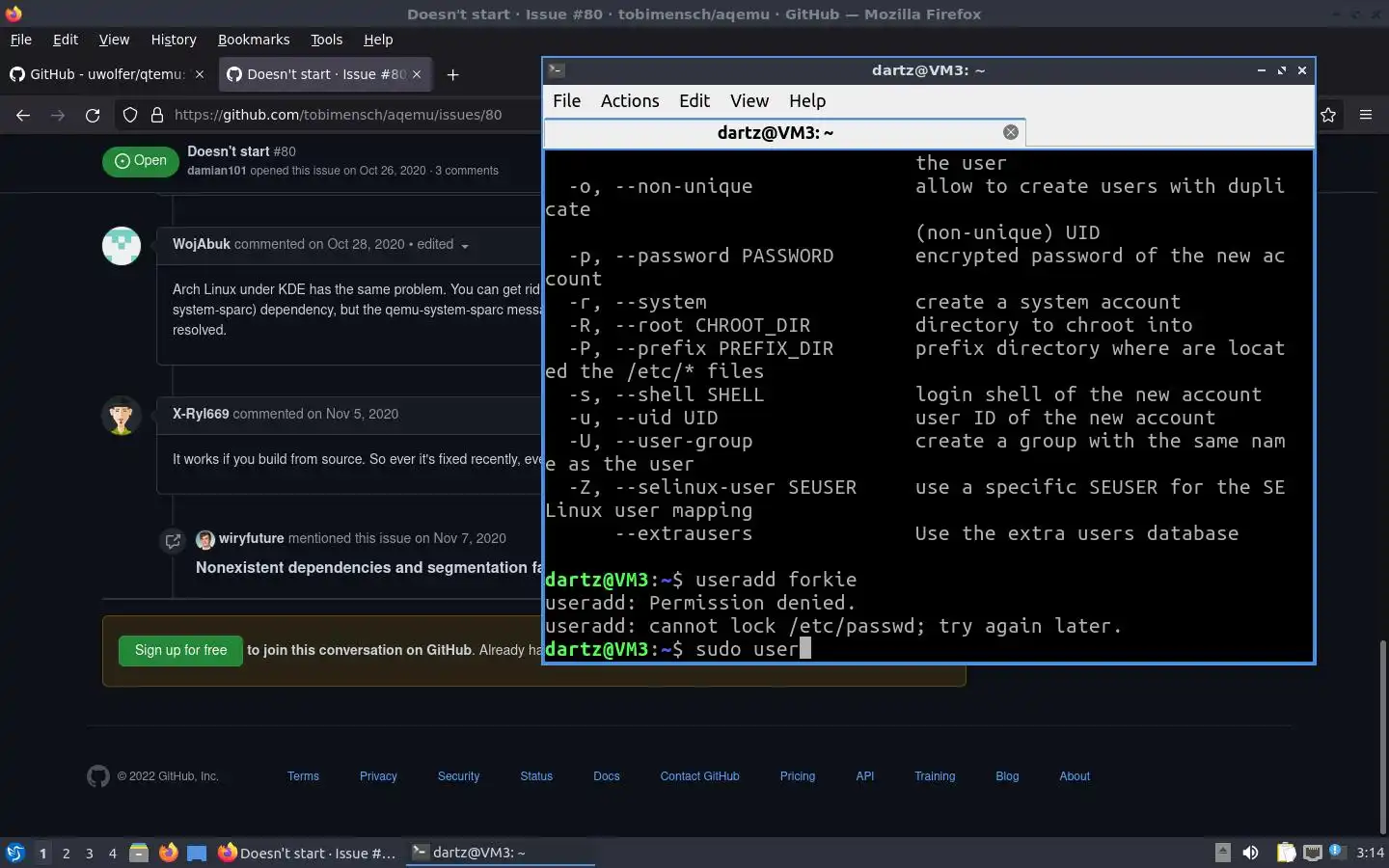The height and width of the screenshot is (868, 1389).
Task: Switch to workspace 4
Action: 112,853
